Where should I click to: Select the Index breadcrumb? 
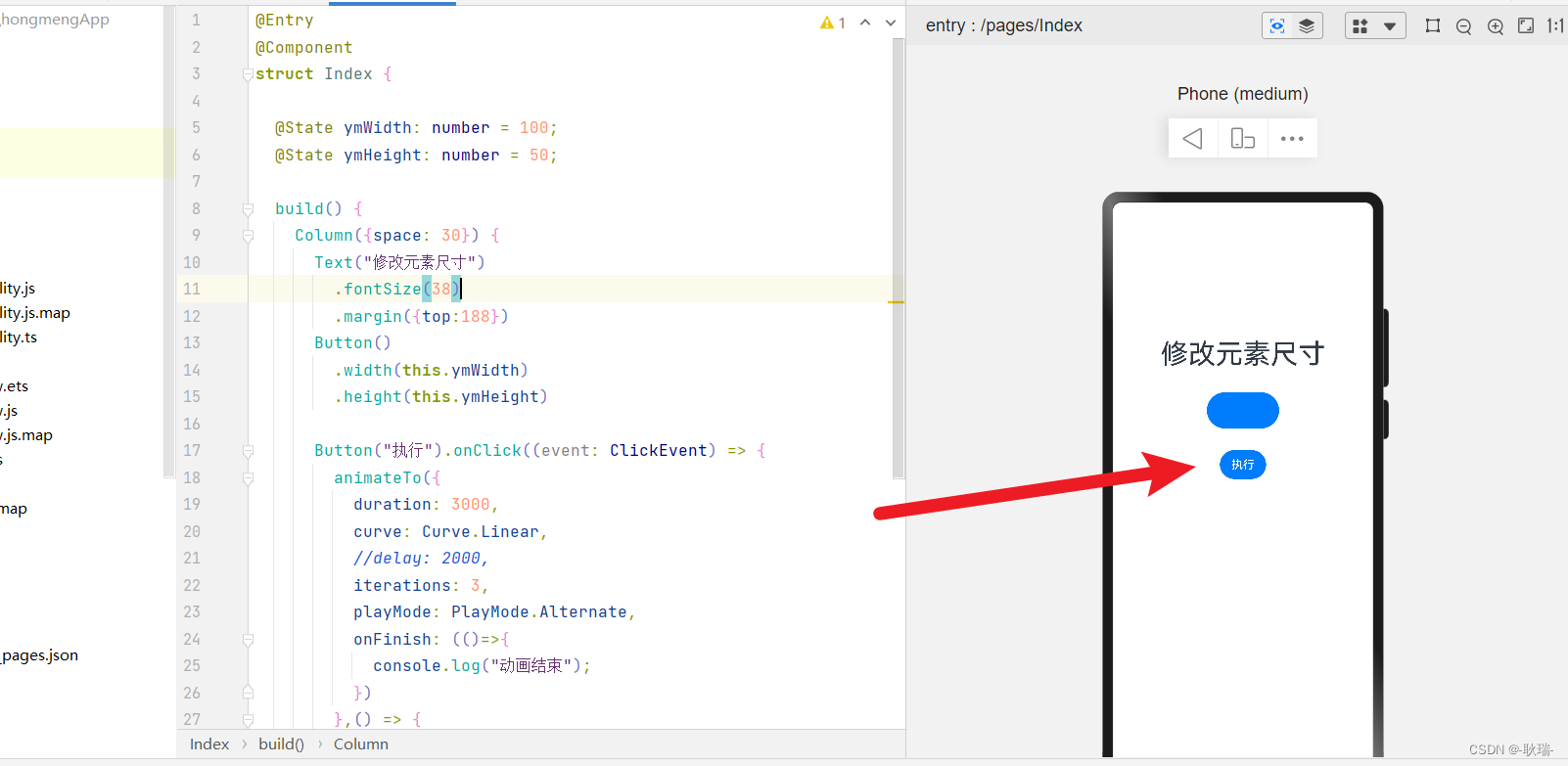[209, 744]
